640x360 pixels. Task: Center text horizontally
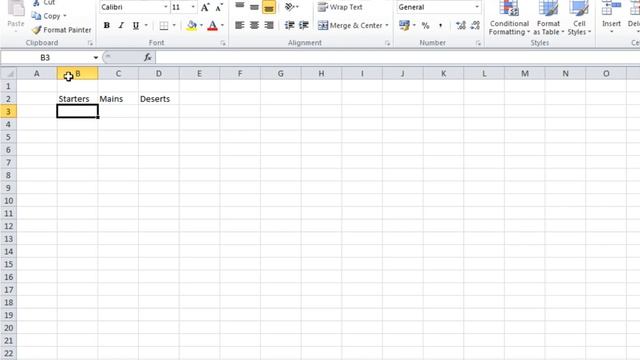(254, 25)
